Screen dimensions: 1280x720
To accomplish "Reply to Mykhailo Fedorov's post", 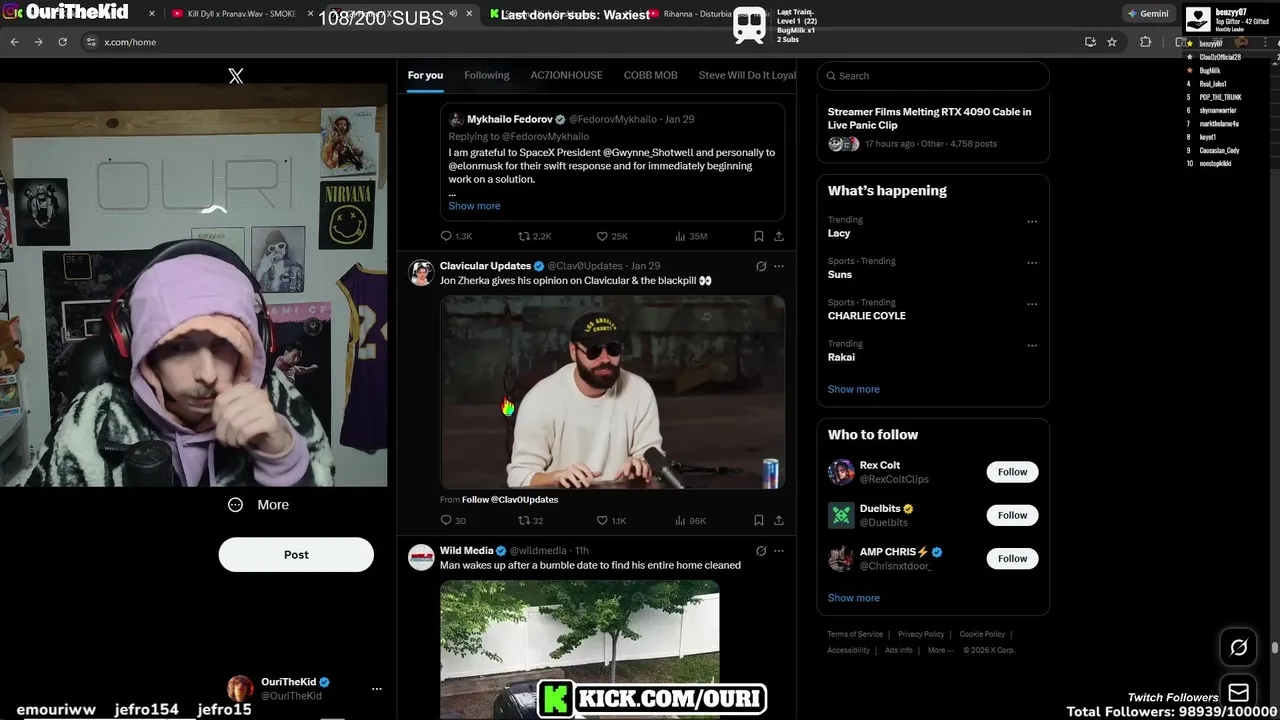I will coord(456,236).
